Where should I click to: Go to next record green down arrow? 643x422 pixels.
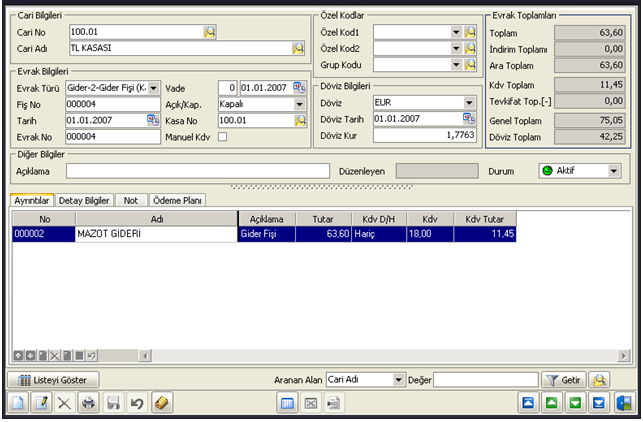click(575, 403)
